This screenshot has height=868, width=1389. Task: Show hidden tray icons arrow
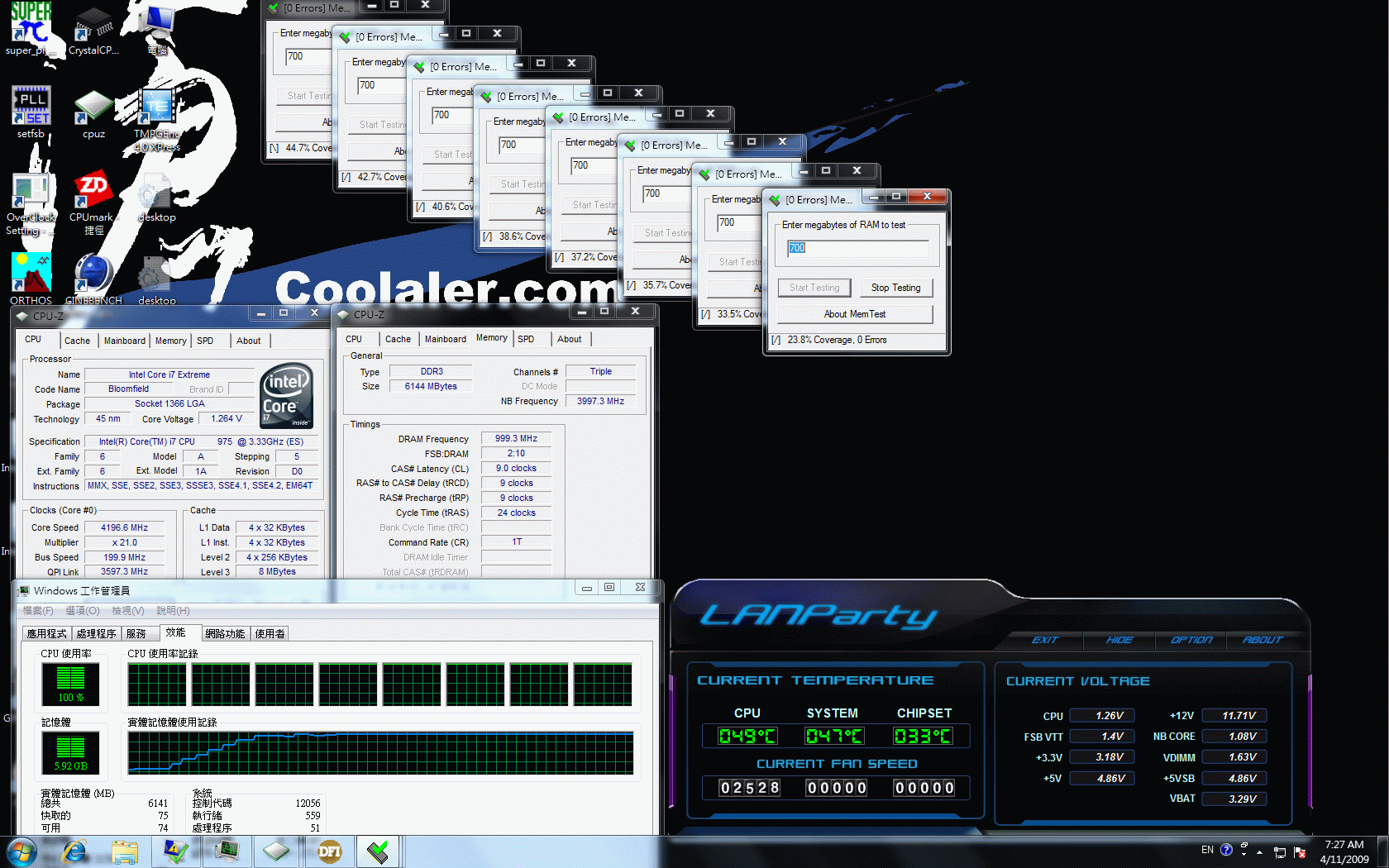coord(1259,851)
